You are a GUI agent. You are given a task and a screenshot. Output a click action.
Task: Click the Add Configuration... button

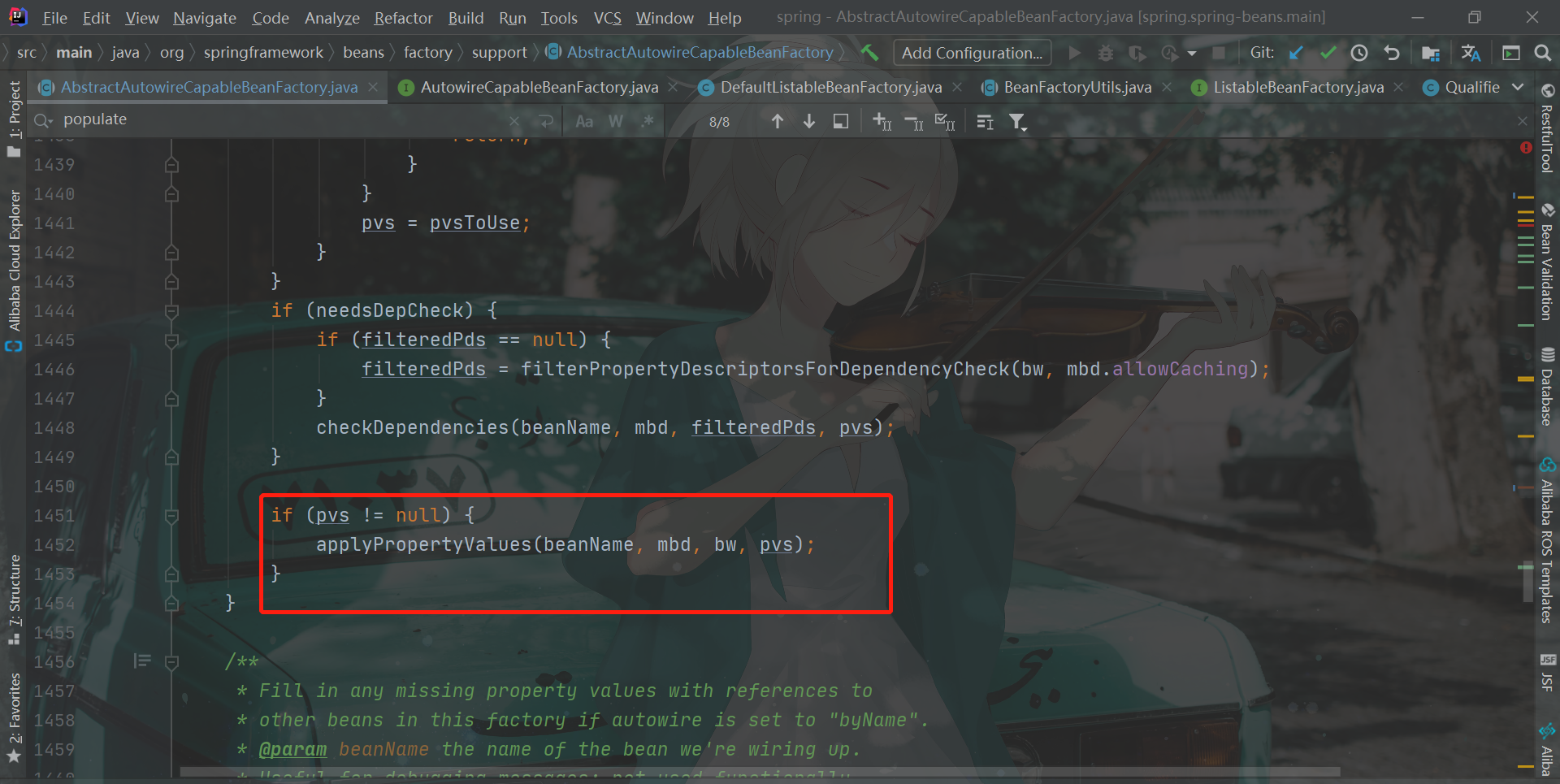click(x=972, y=53)
